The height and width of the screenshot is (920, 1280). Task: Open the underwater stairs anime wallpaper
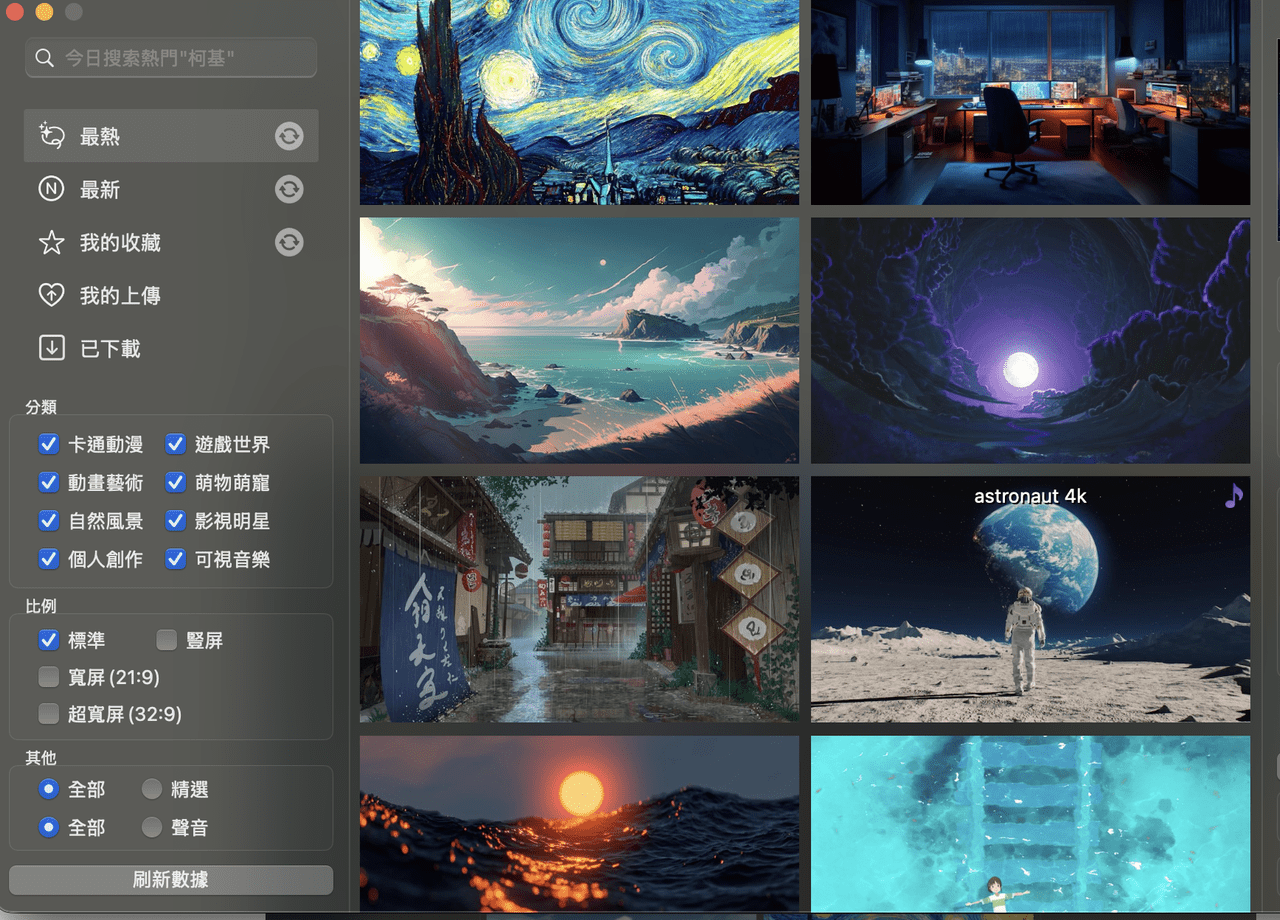pos(1030,824)
